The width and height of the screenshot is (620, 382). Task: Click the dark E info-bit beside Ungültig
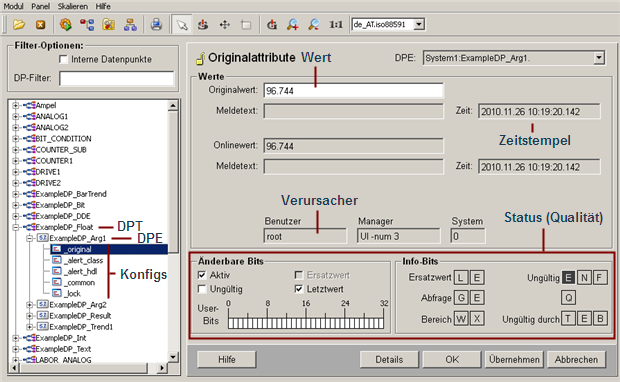point(569,278)
